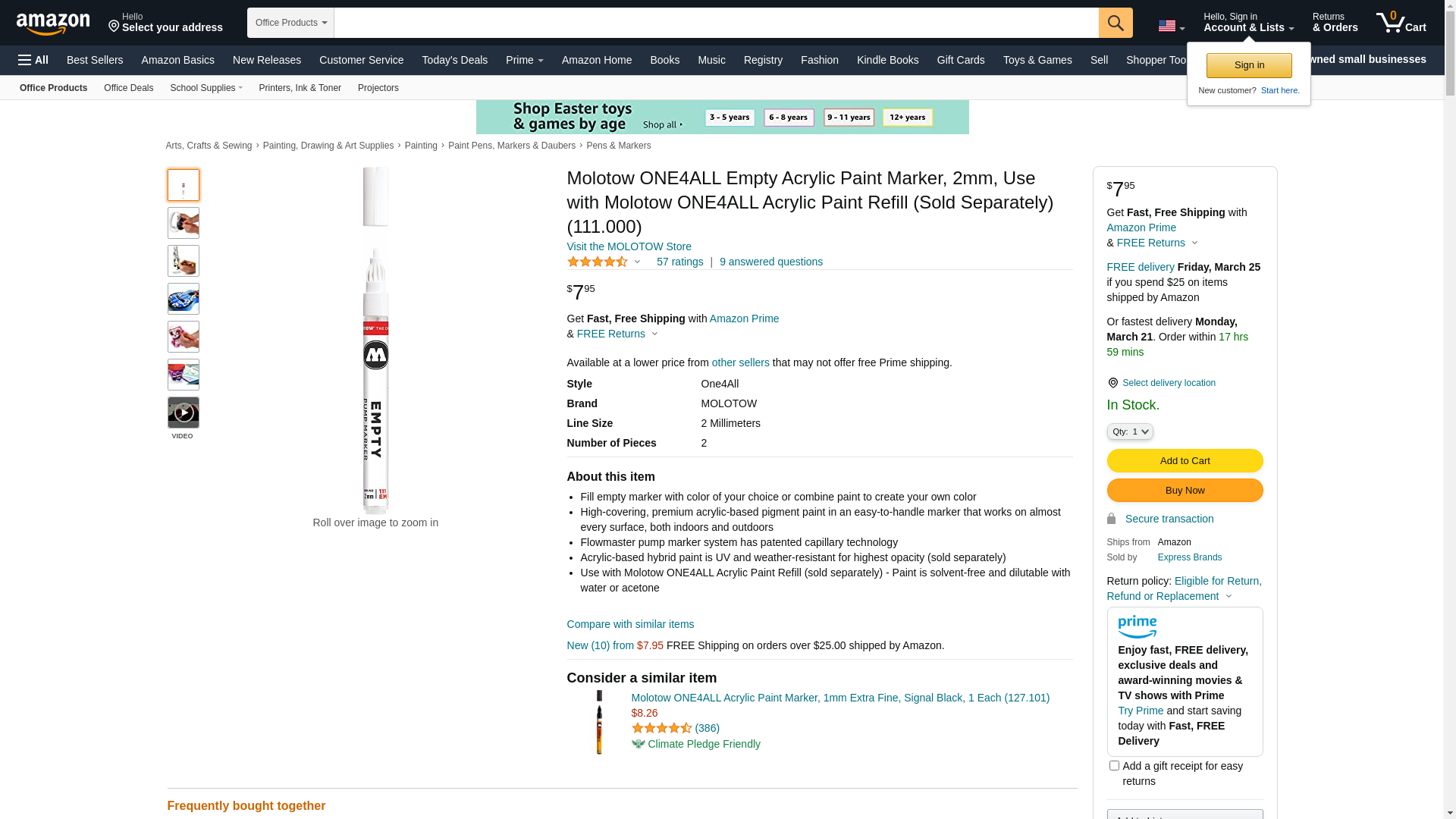Click the delivery location pin icon
This screenshot has height=819, width=1456.
[x=1112, y=383]
